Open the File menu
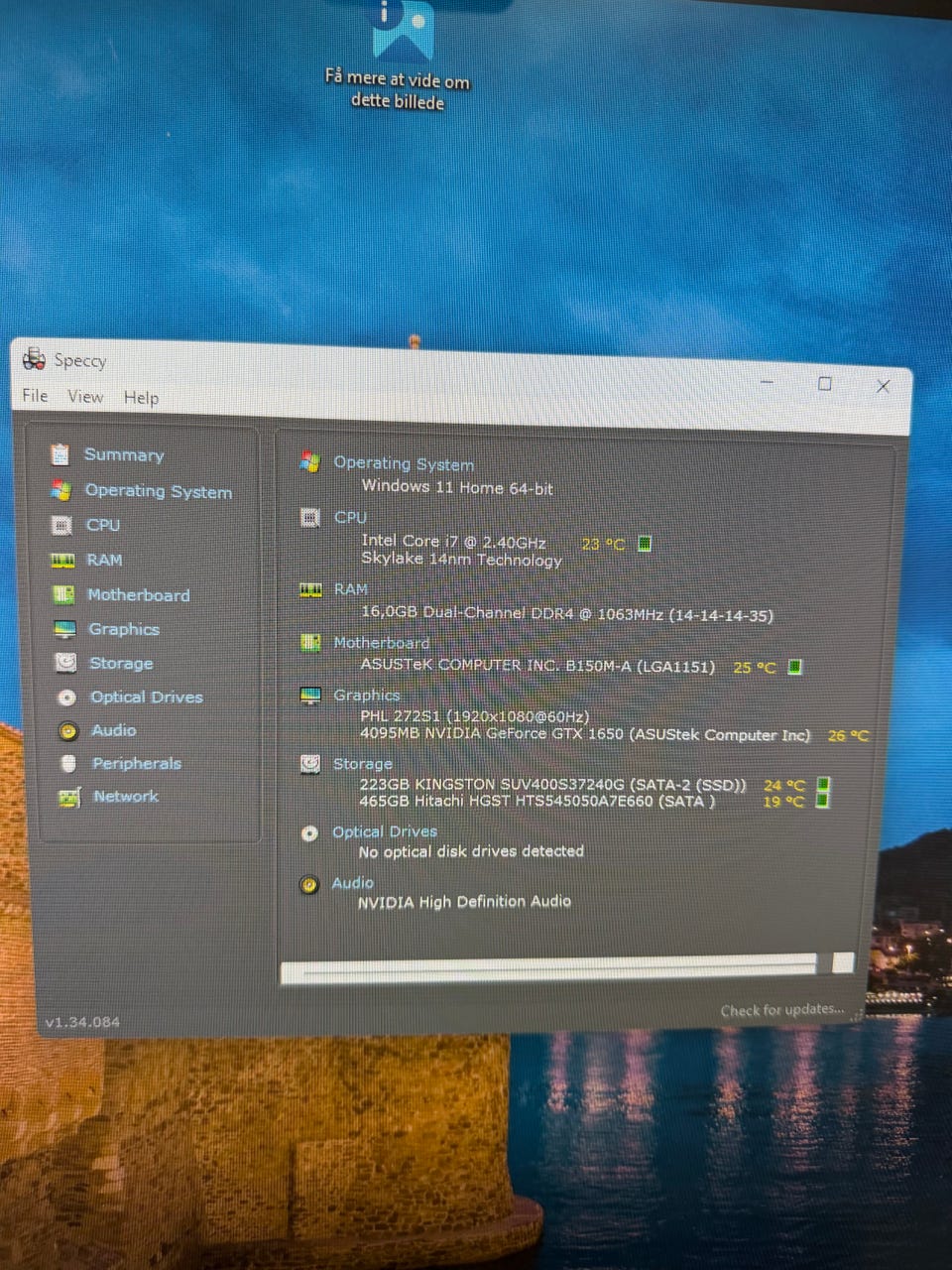 (35, 395)
